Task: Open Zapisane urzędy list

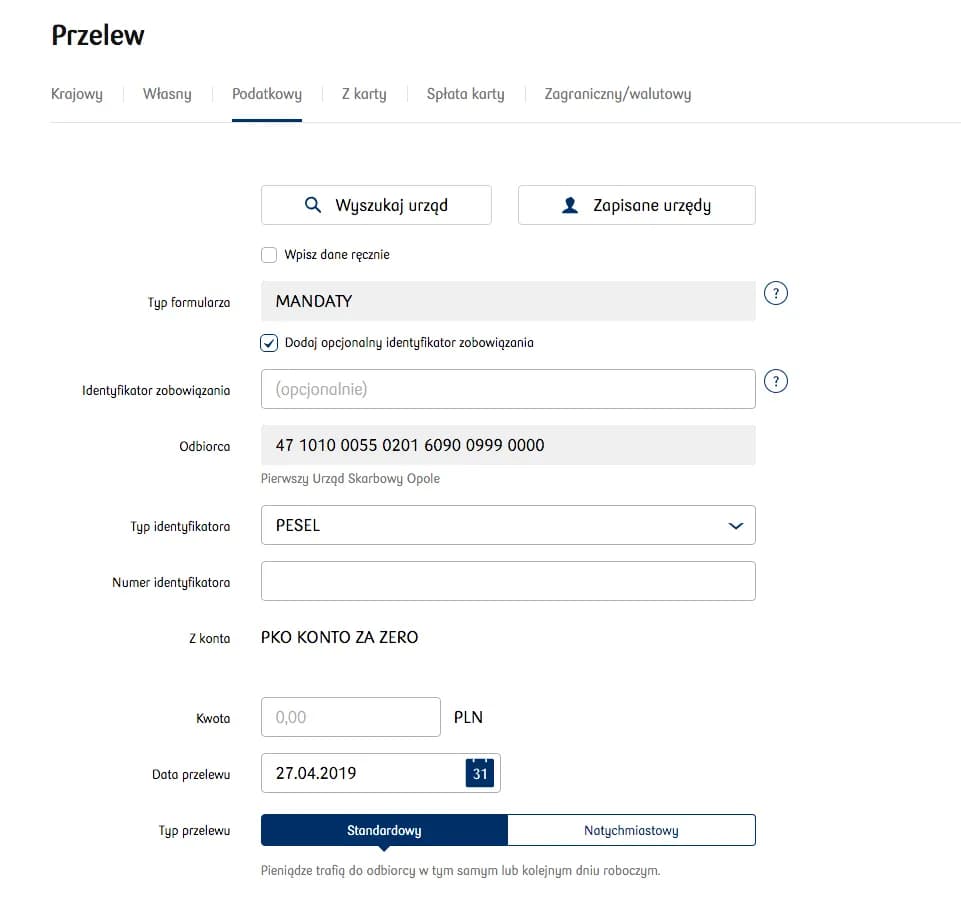Action: (636, 205)
